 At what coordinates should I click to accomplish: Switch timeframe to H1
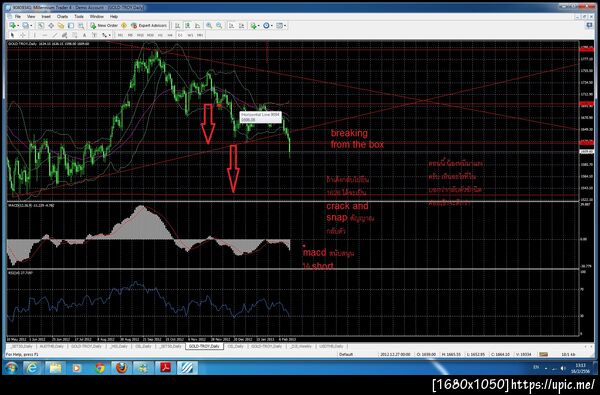tap(160, 35)
